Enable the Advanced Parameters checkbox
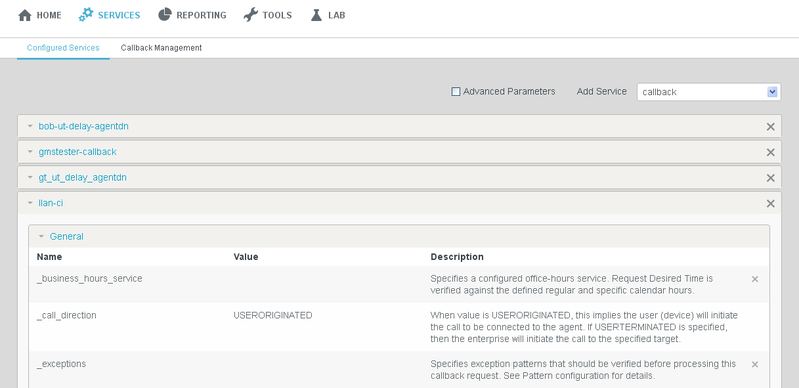Screen dimensions: 799x388 point(456,92)
